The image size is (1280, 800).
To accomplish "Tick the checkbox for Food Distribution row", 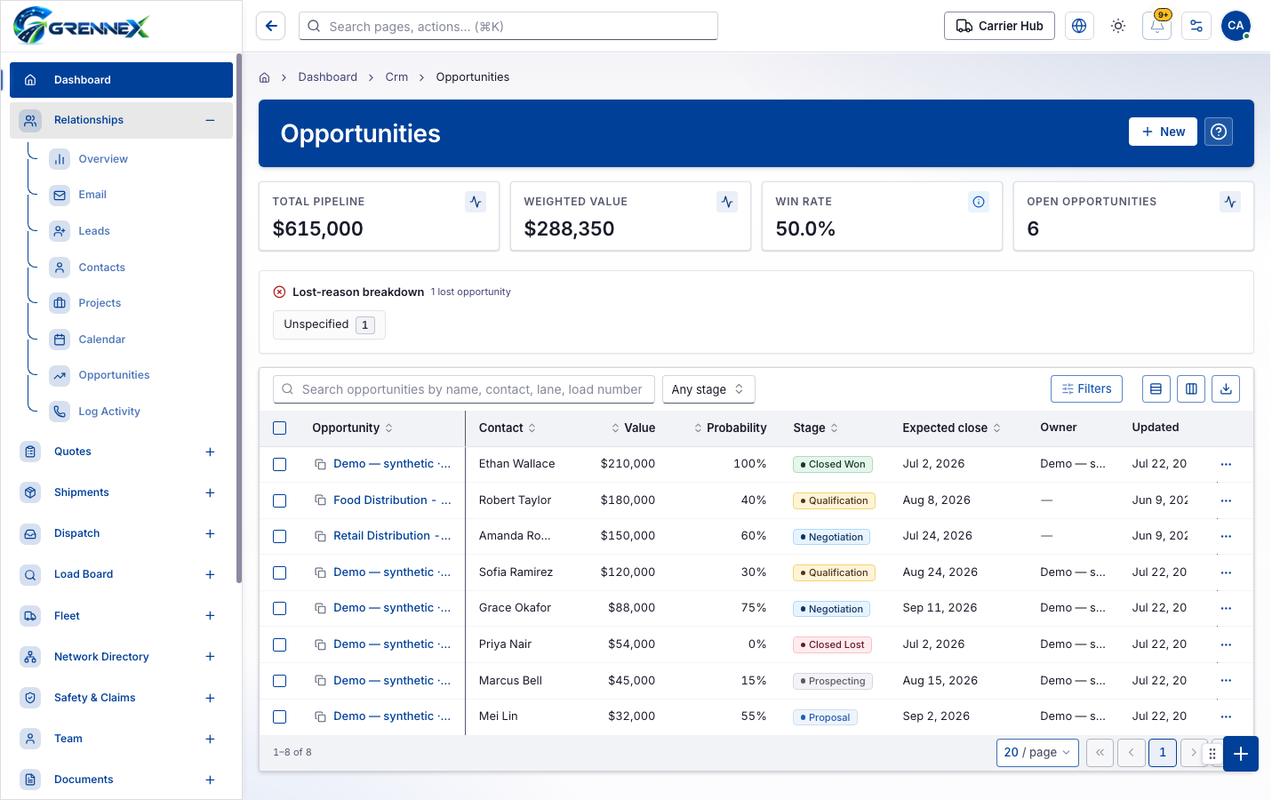I will (x=280, y=500).
